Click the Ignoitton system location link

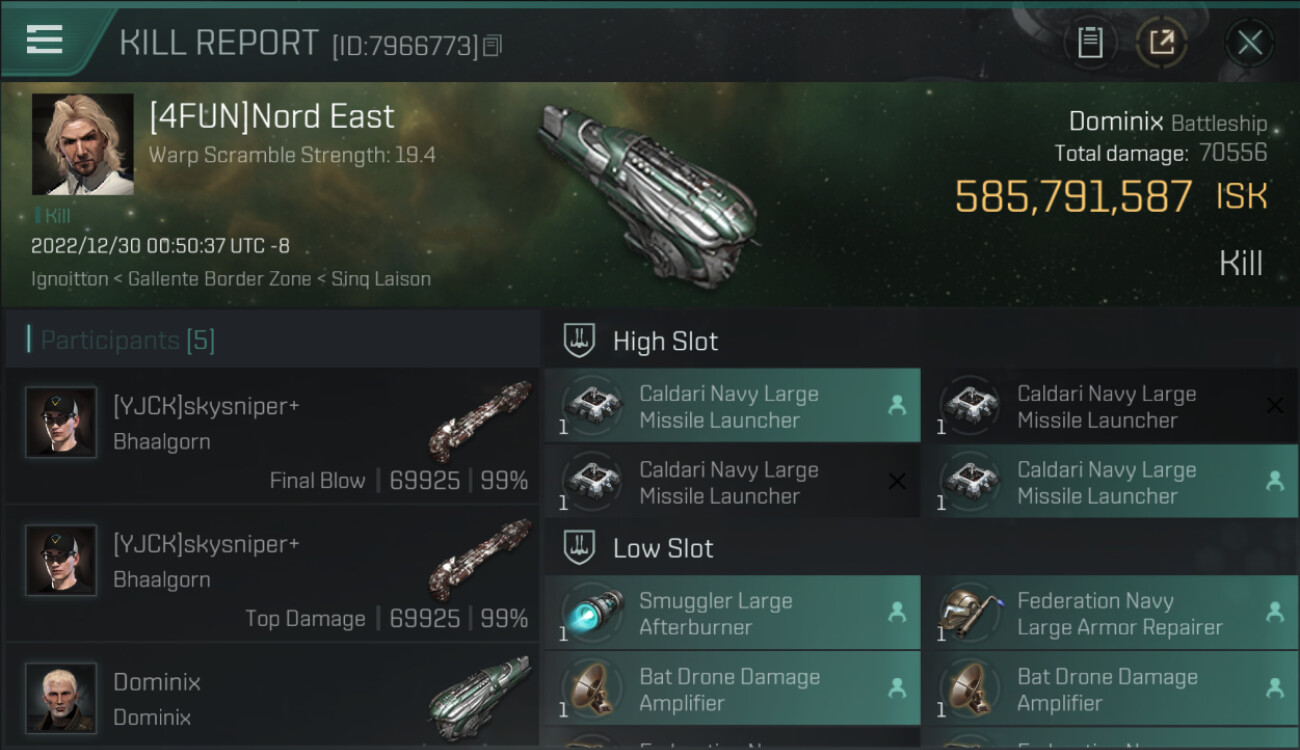point(69,279)
